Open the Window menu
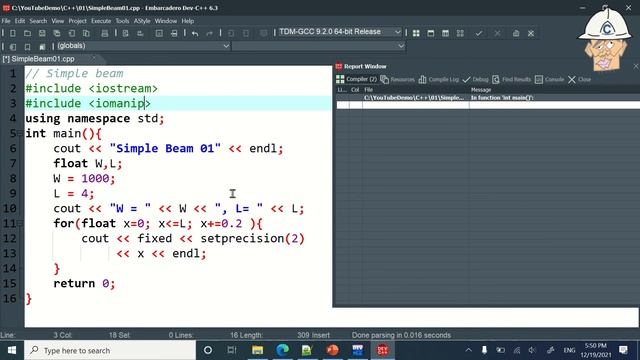 pos(166,21)
